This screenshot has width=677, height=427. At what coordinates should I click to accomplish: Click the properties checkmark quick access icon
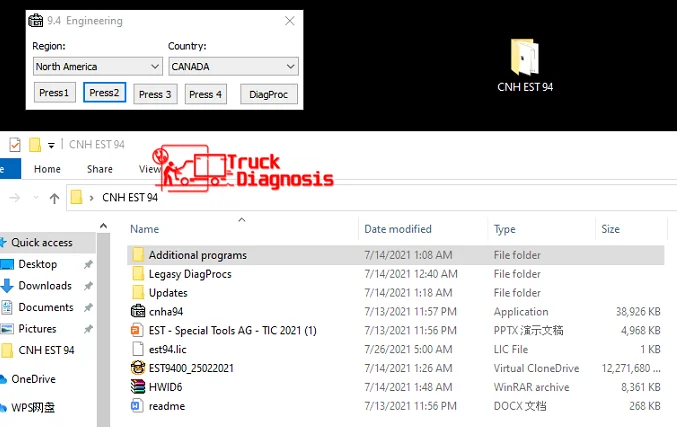point(15,144)
